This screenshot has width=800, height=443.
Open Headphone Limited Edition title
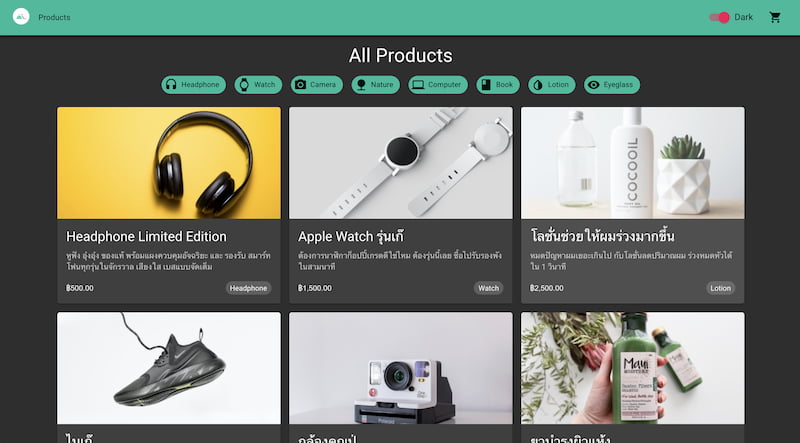146,236
